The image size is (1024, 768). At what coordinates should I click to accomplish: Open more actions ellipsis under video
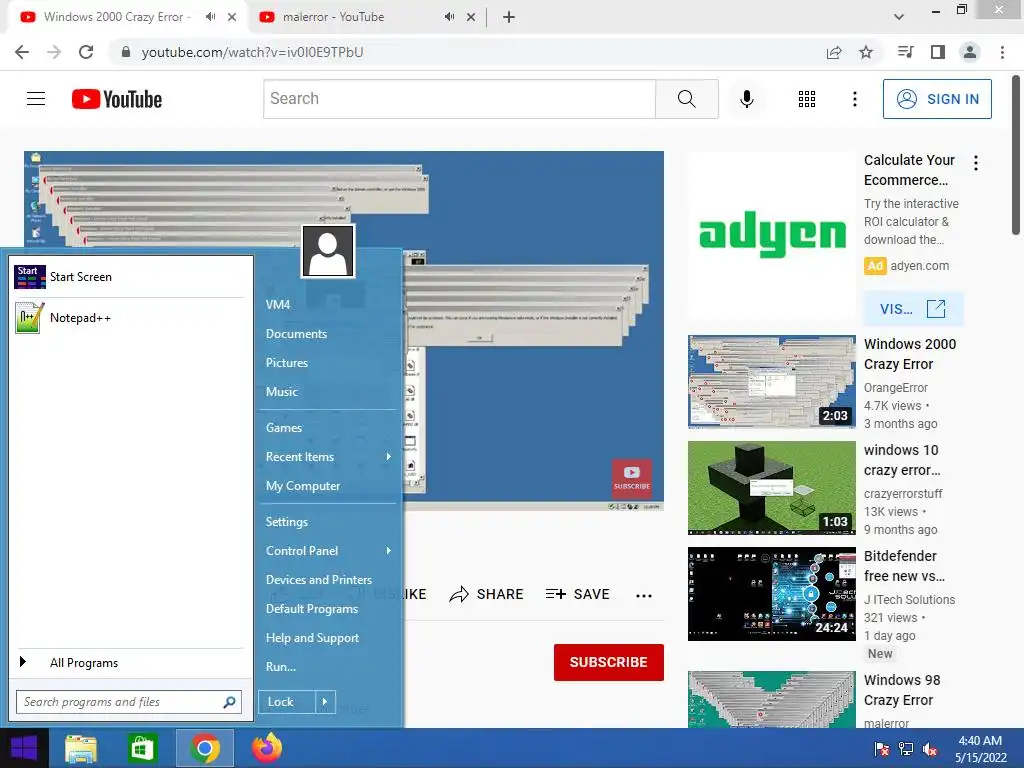644,595
